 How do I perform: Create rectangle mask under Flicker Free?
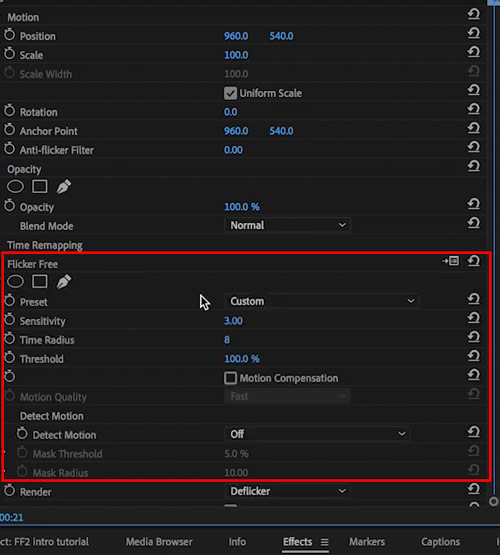point(40,282)
